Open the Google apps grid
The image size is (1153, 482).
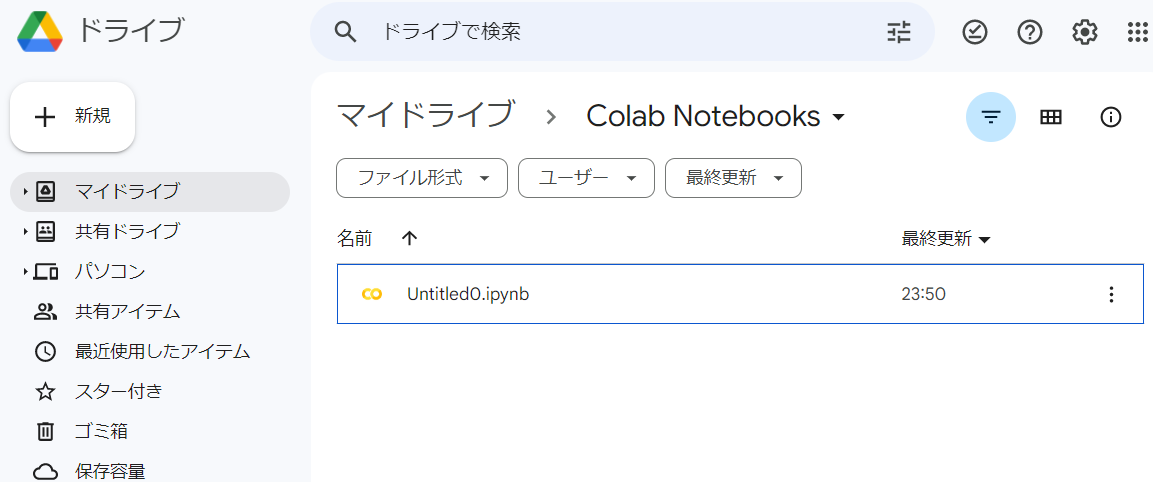pos(1138,32)
